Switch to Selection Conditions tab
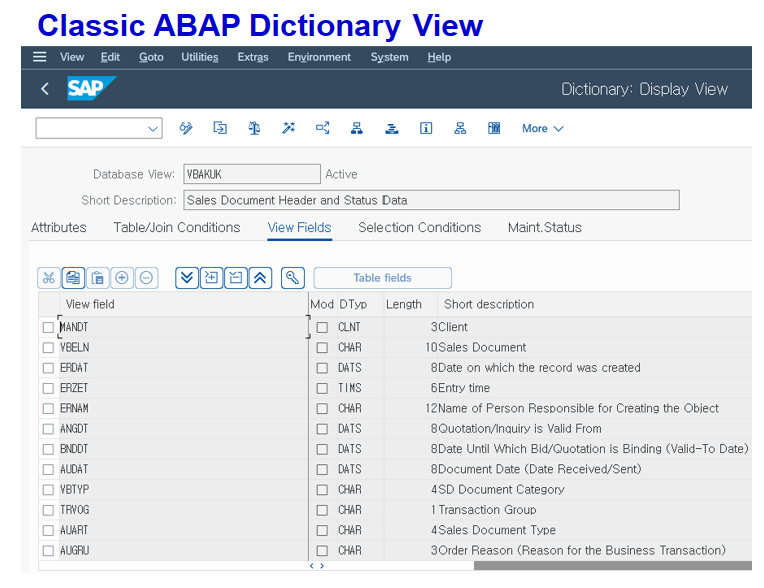This screenshot has height=588, width=764. click(x=420, y=228)
